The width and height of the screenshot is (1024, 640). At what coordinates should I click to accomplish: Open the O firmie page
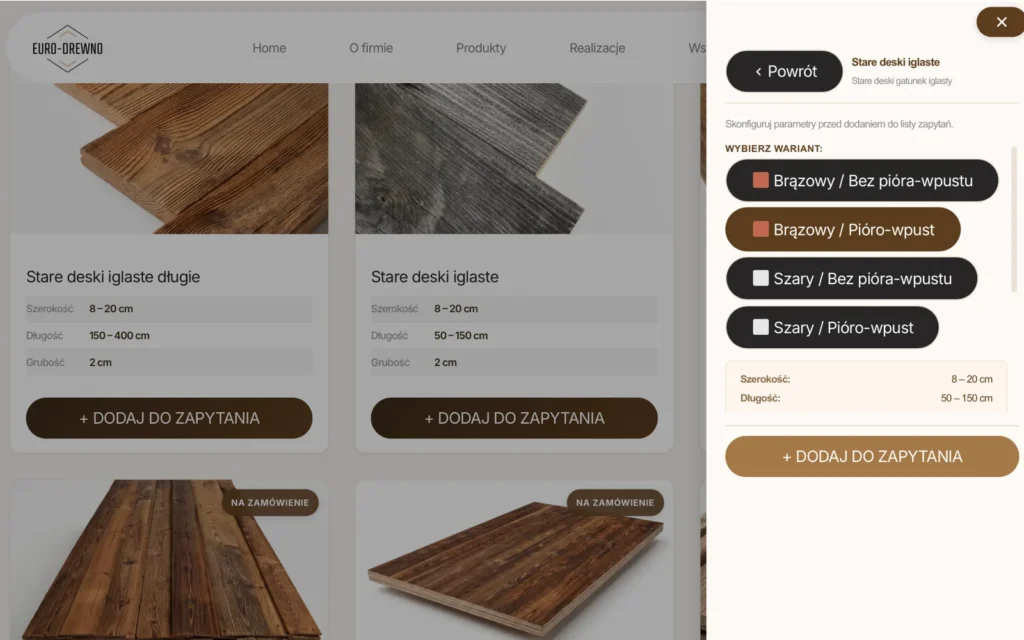point(371,48)
